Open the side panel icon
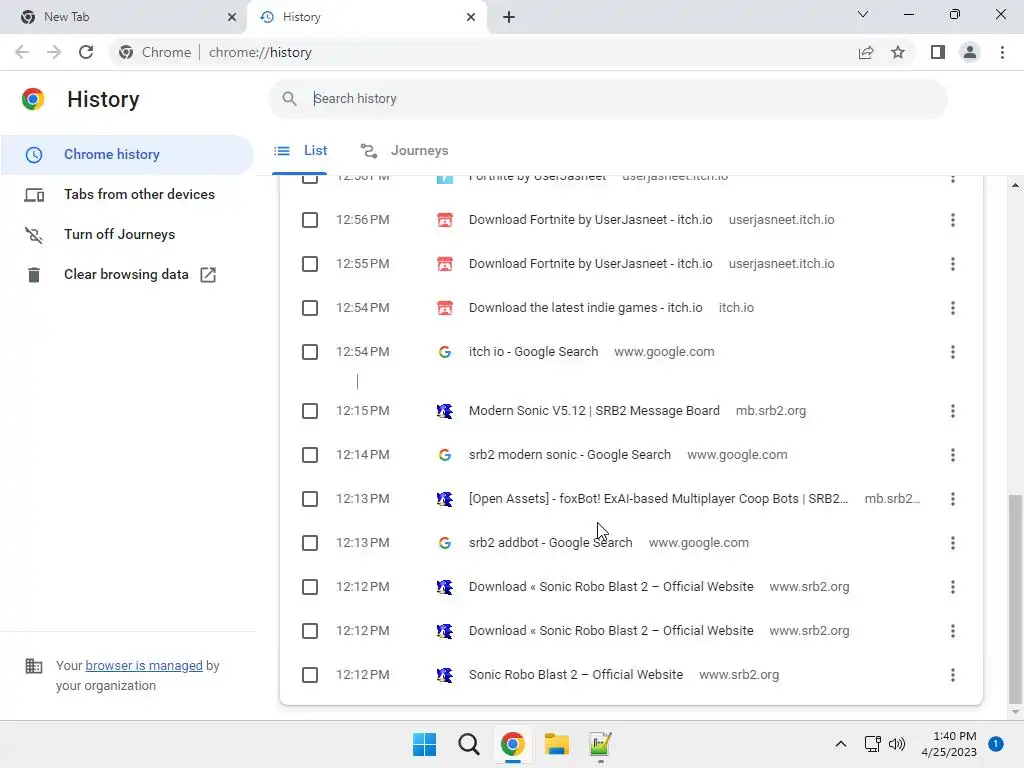The height and width of the screenshot is (768, 1024). (938, 52)
